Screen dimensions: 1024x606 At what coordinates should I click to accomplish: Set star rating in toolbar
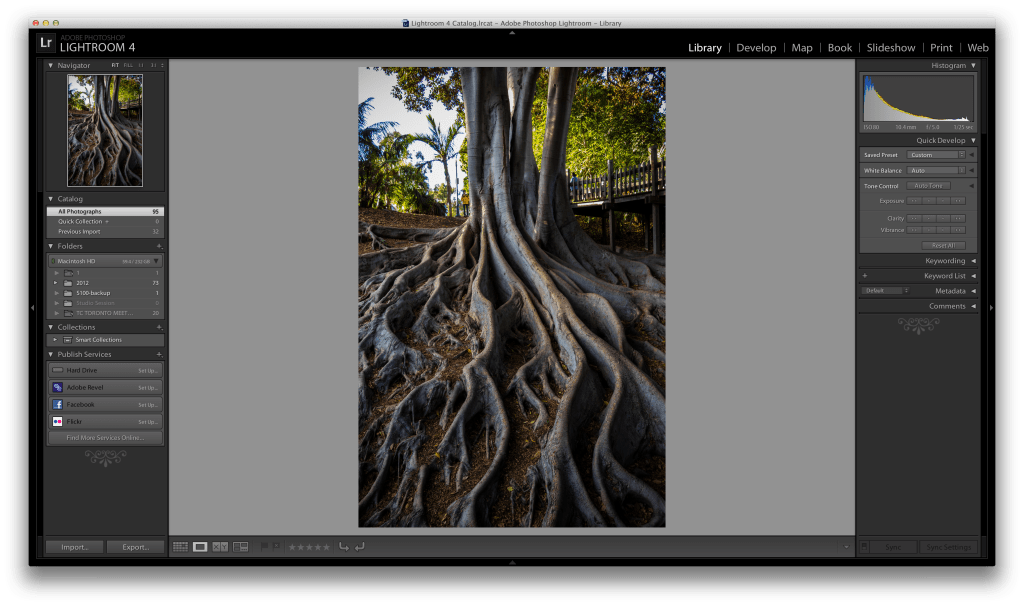[308, 547]
